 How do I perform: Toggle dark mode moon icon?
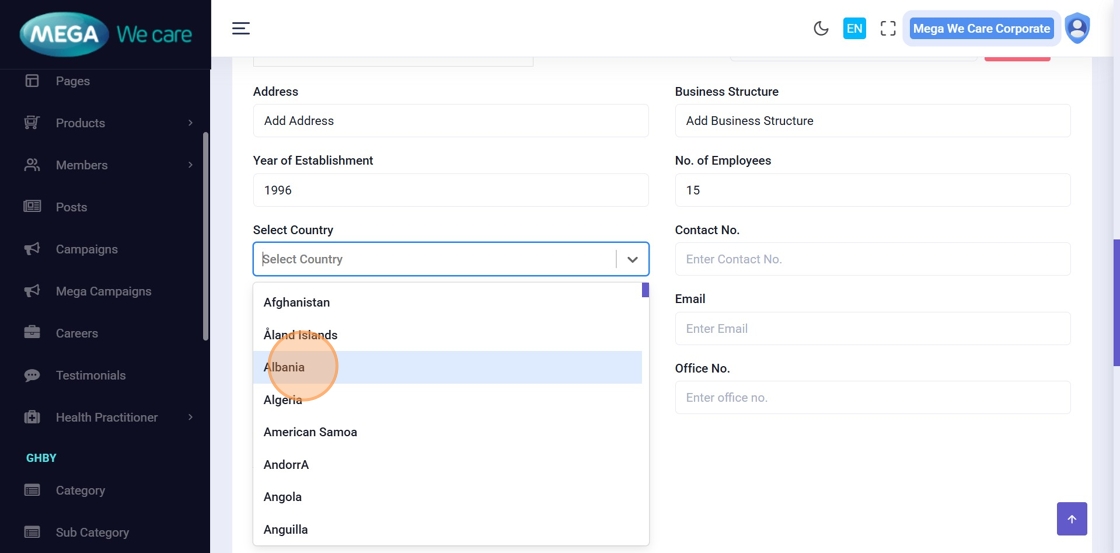821,29
